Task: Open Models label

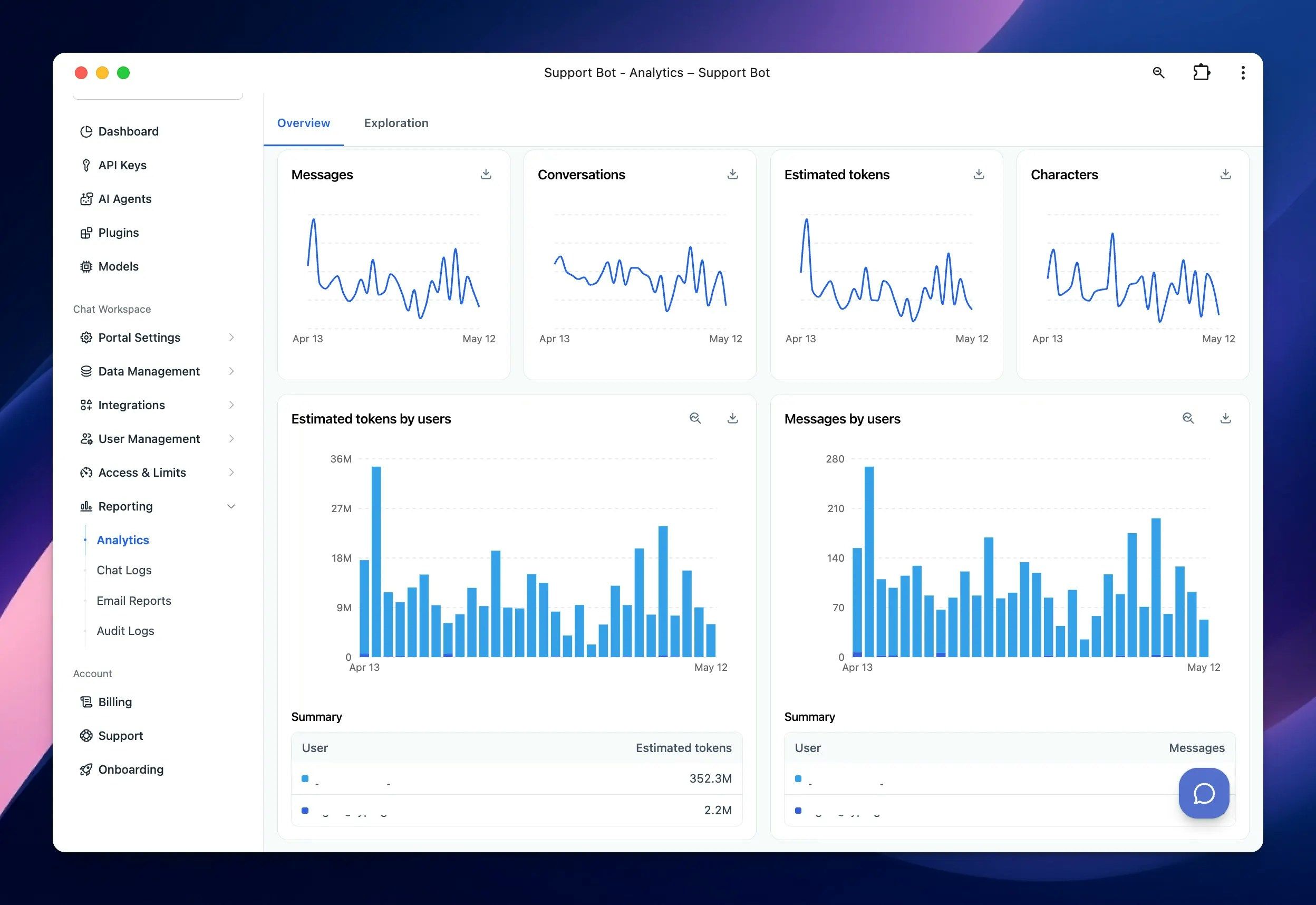Action: [119, 266]
